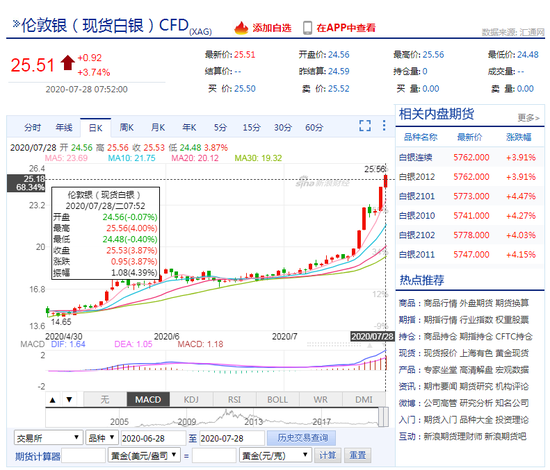Open the 白银2012 futures row
This screenshot has width=550, height=470.
click(x=469, y=176)
